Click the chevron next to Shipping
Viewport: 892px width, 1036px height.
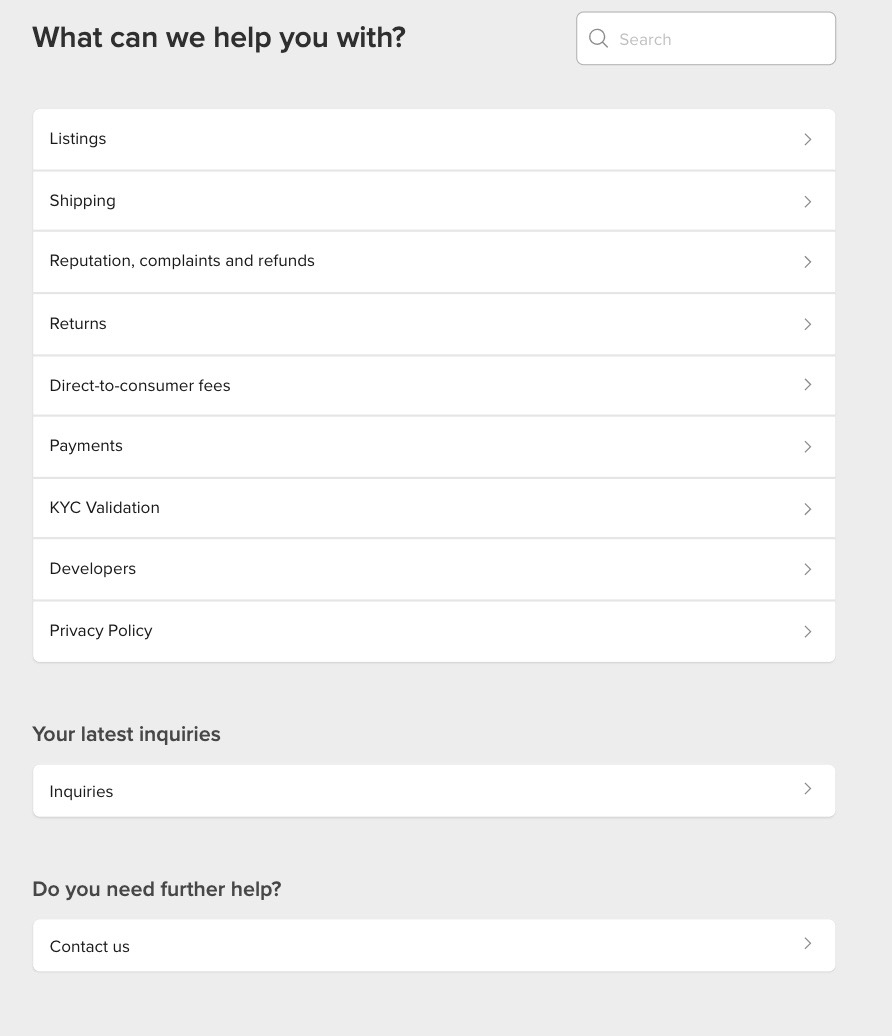[x=807, y=202]
